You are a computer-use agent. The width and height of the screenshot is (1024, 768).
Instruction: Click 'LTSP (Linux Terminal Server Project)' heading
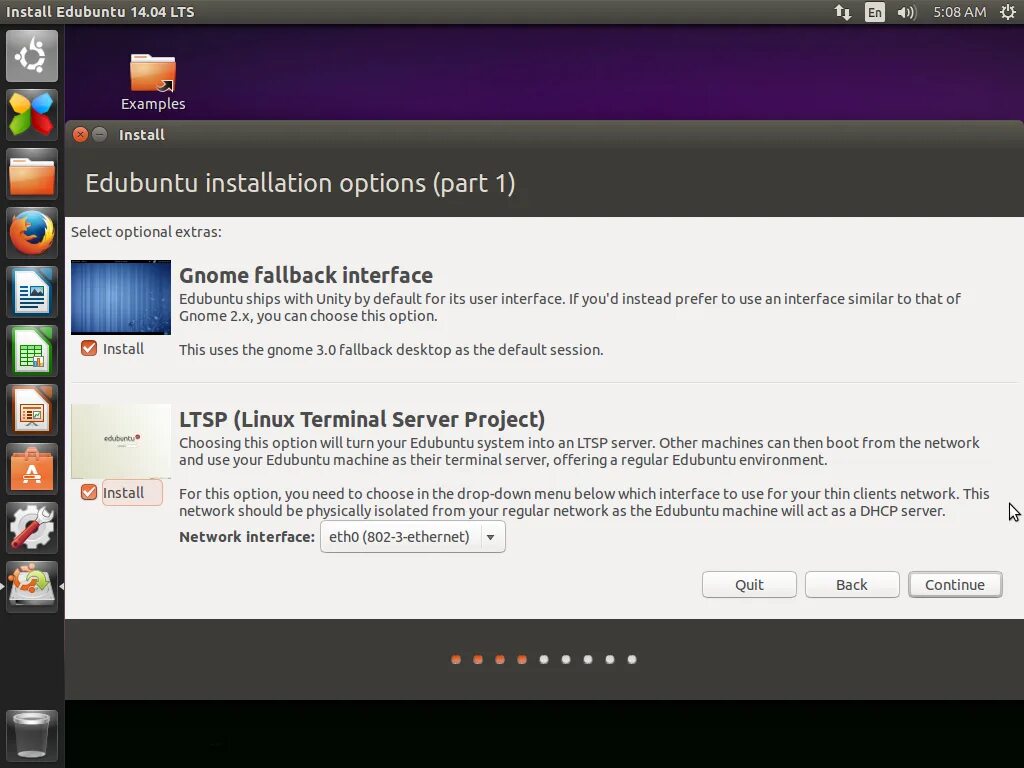click(362, 419)
